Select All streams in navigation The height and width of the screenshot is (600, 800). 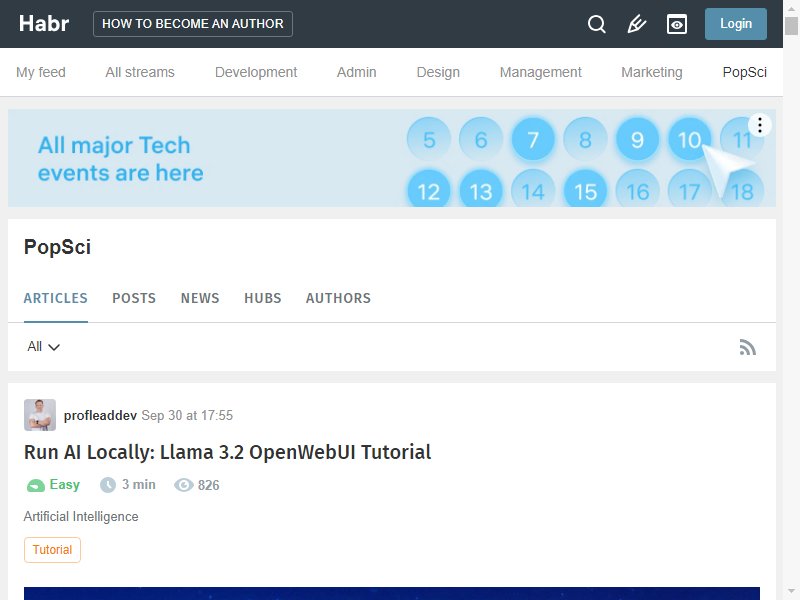140,72
